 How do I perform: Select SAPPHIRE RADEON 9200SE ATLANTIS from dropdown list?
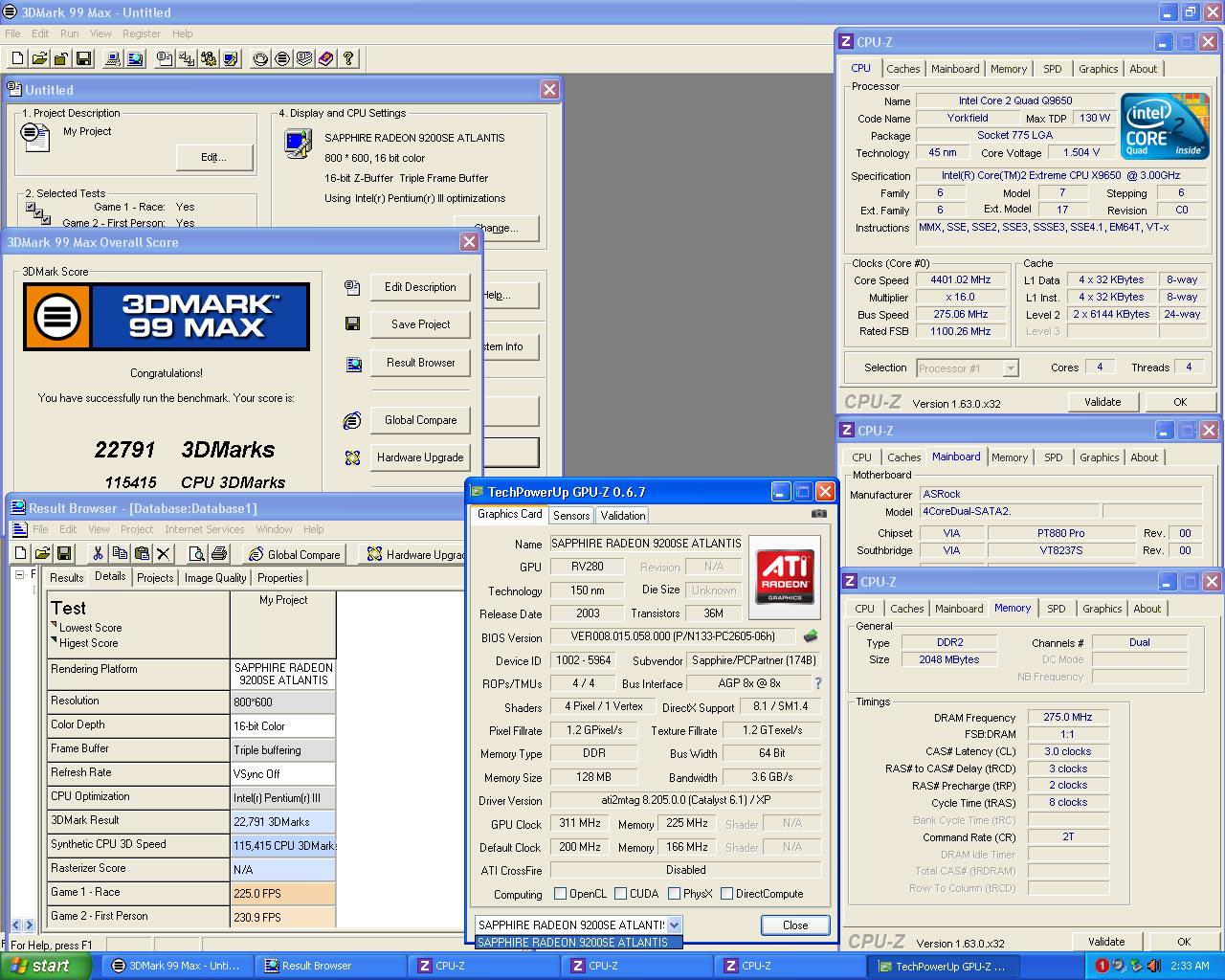[579, 943]
